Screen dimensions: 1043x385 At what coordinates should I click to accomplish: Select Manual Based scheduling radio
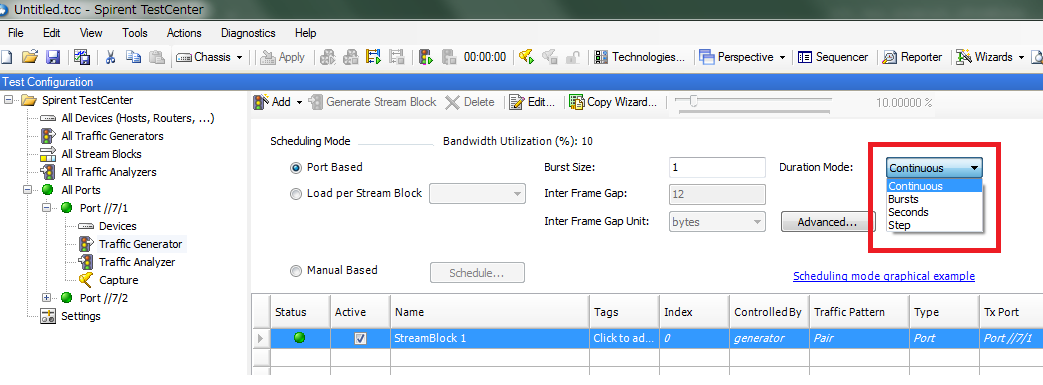pos(295,271)
